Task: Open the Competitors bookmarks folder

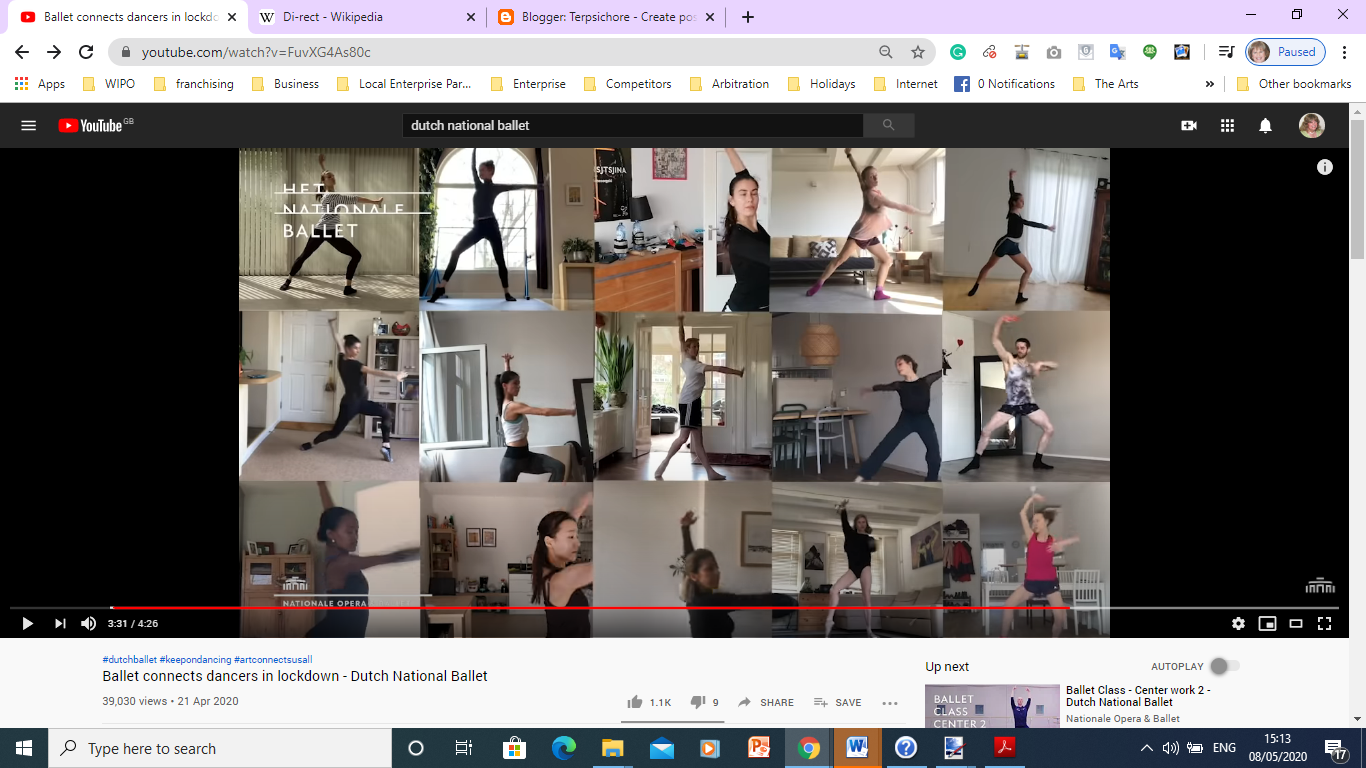Action: click(x=627, y=84)
